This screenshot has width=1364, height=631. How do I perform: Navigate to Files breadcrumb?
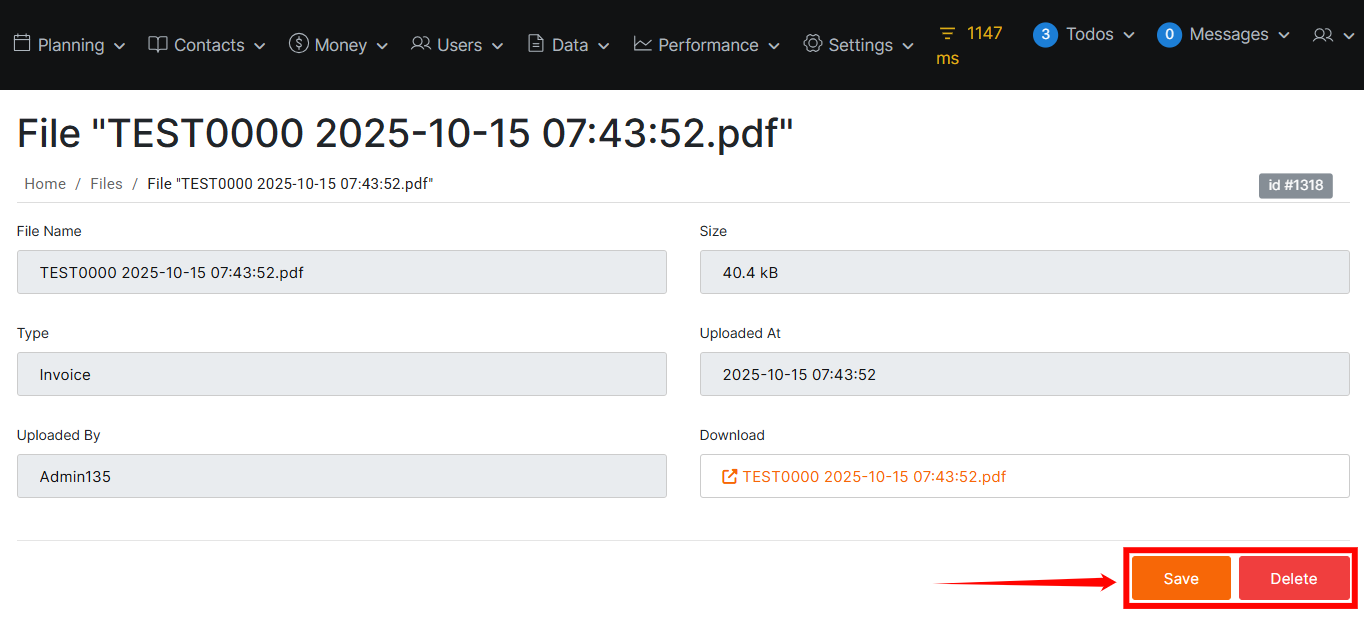tap(106, 184)
